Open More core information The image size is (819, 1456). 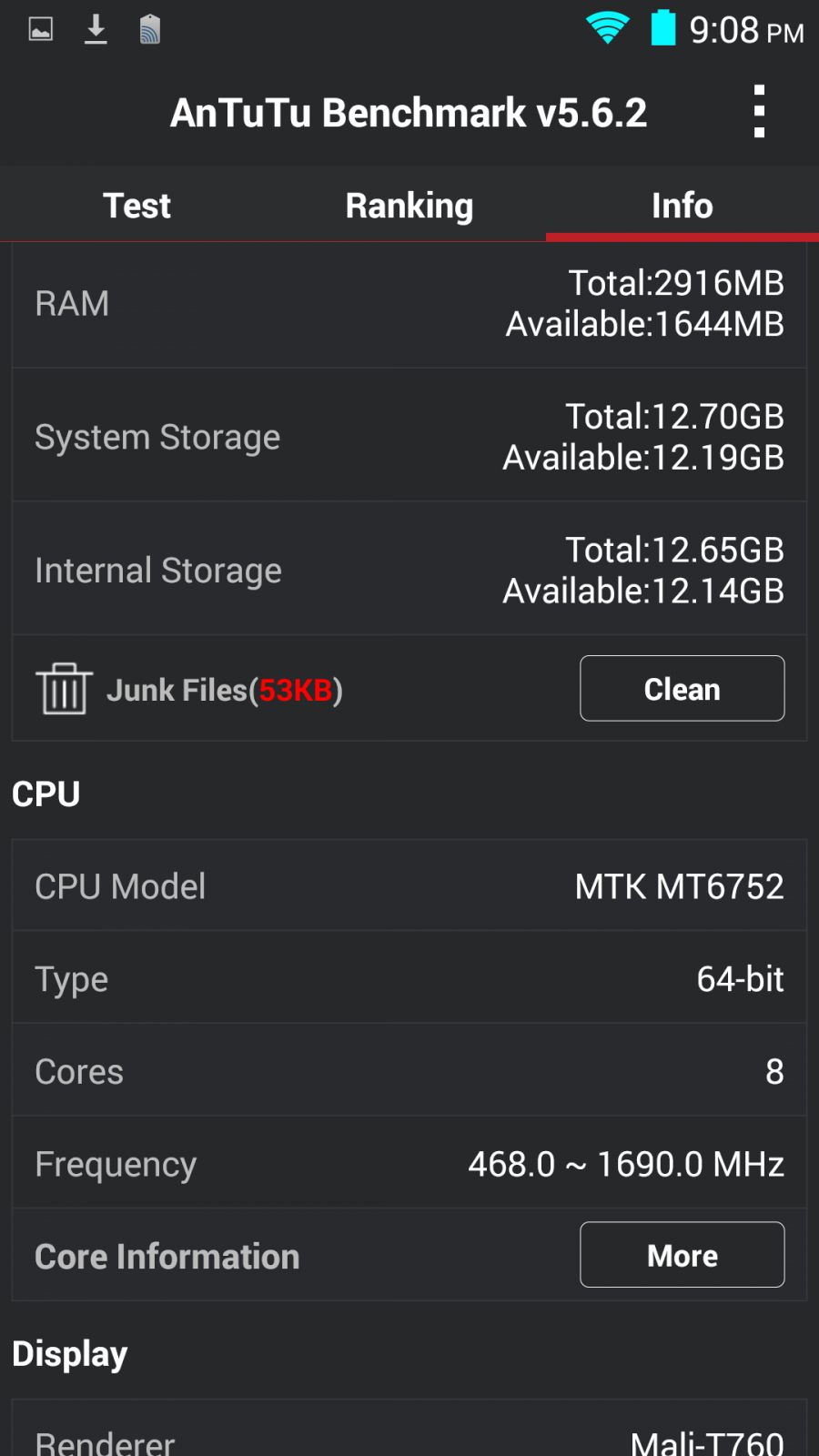click(682, 1255)
